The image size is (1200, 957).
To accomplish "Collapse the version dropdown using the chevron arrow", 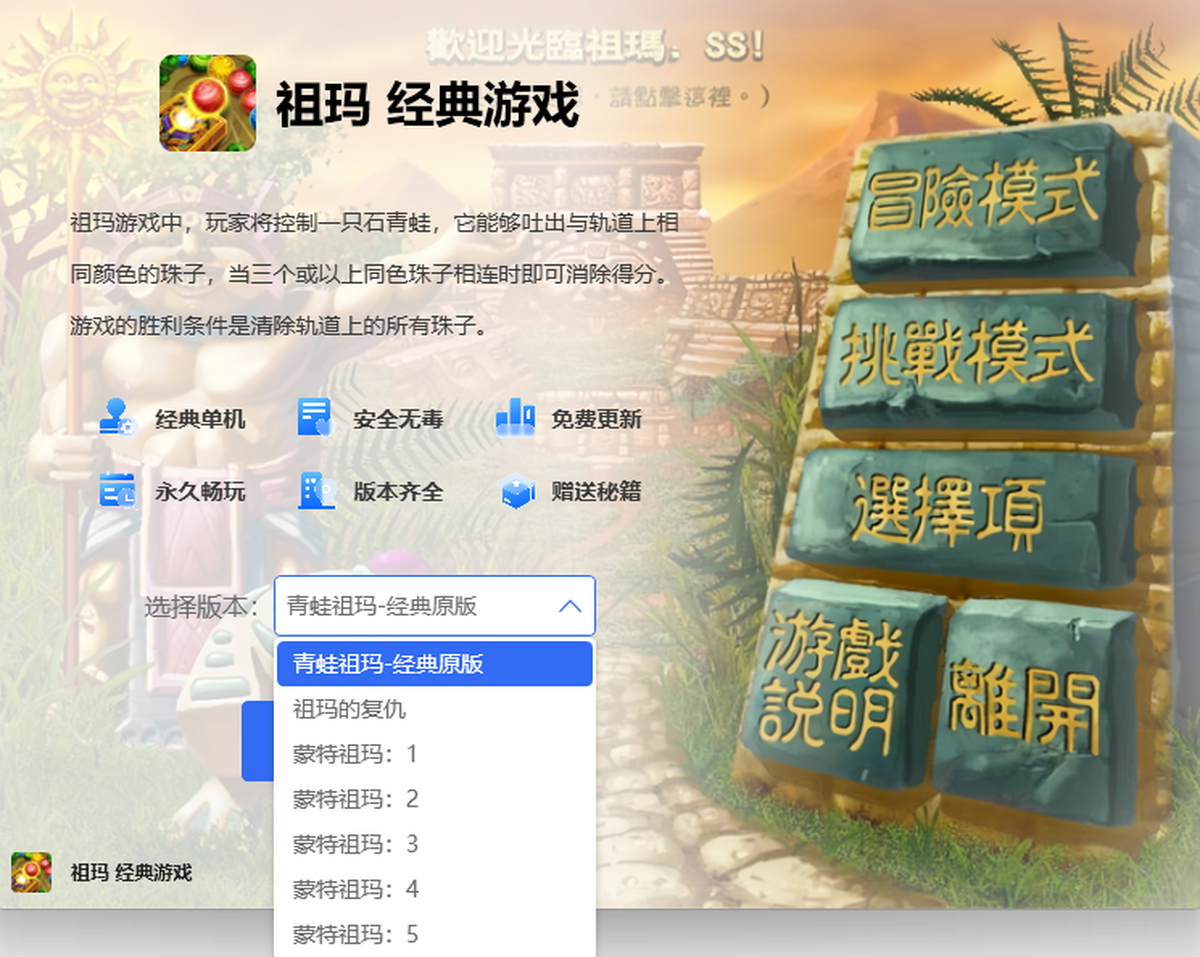I will click(569, 606).
